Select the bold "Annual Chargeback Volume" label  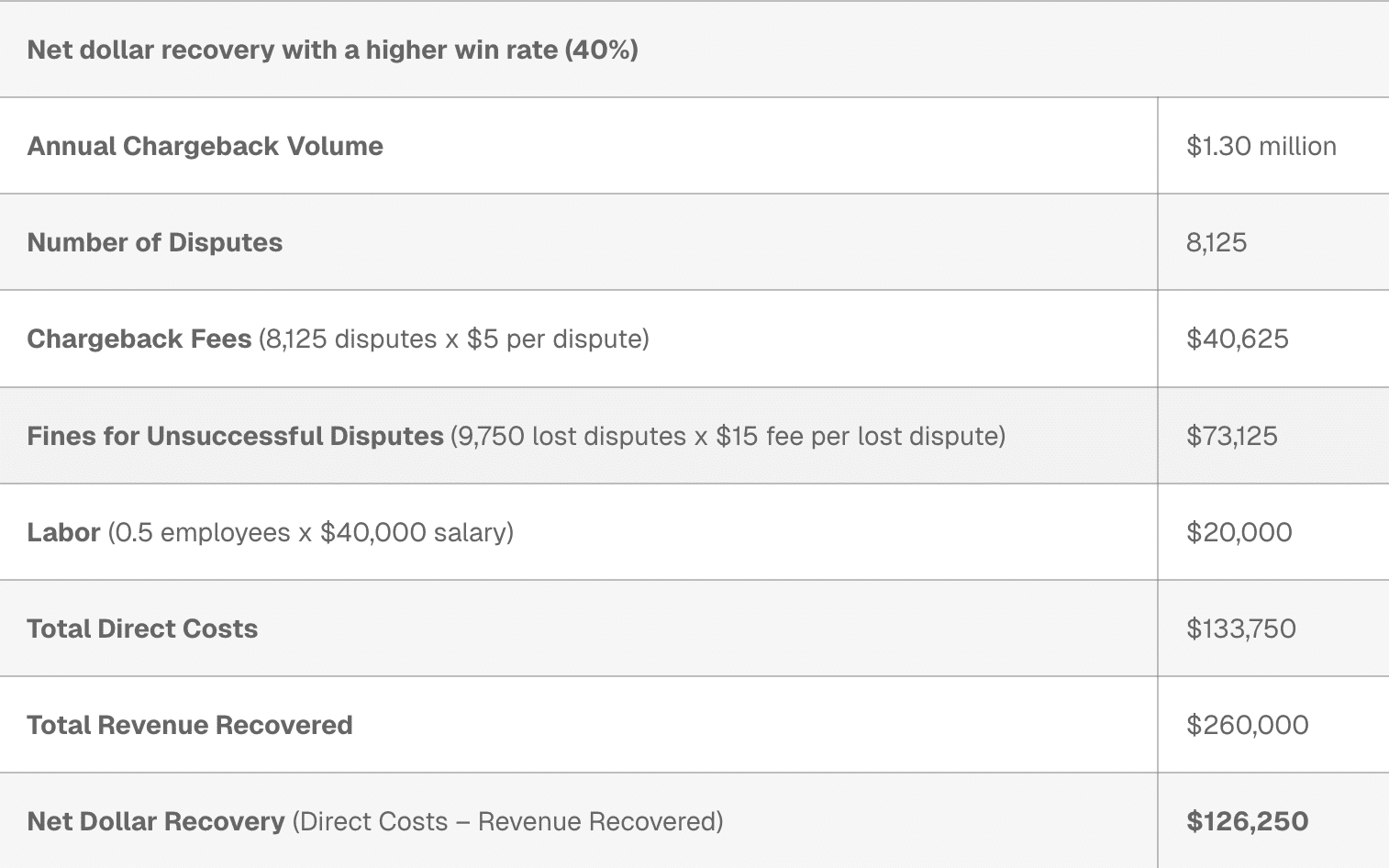point(205,146)
